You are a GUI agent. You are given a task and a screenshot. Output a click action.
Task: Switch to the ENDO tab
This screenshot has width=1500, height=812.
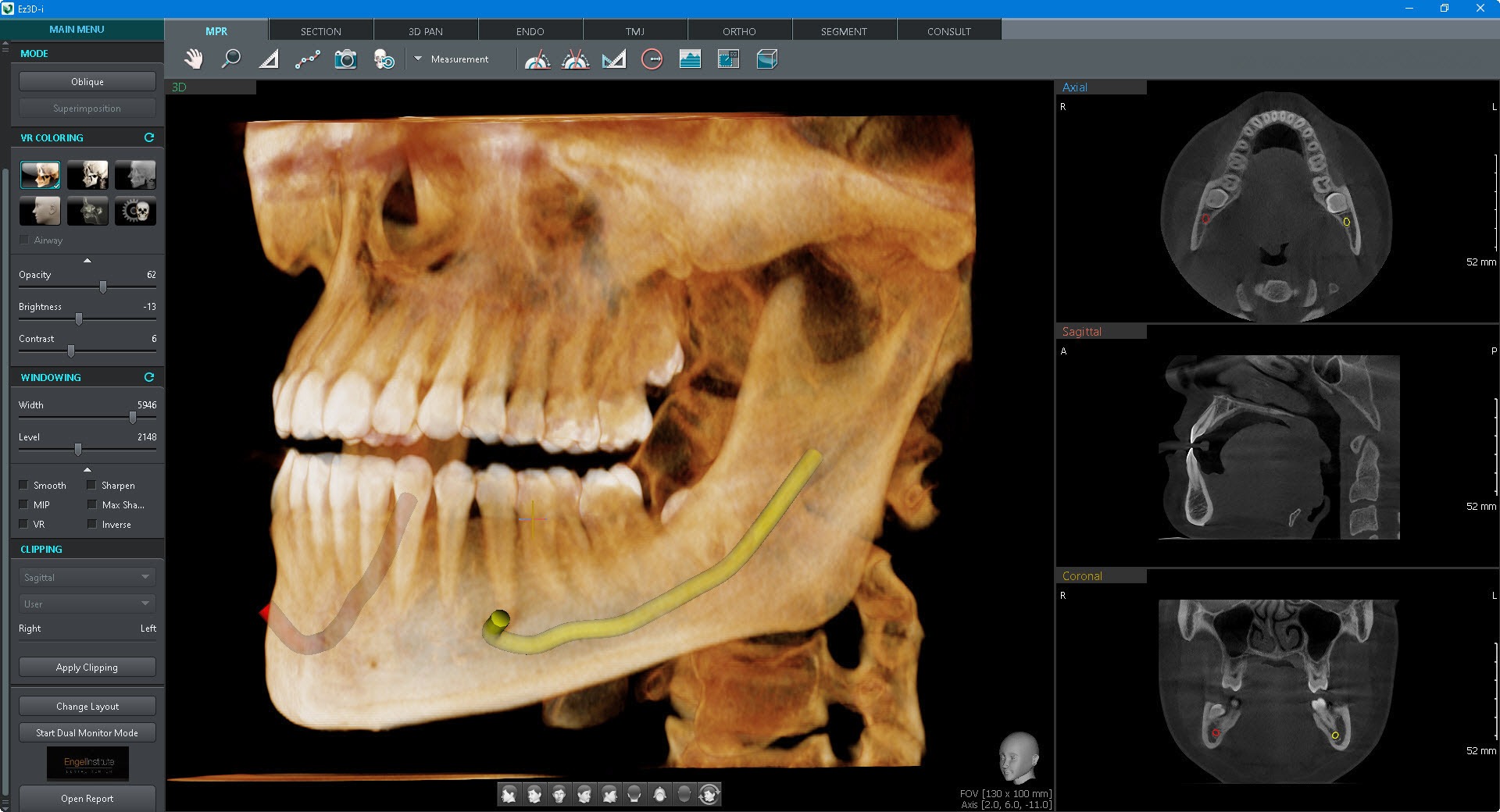(530, 31)
